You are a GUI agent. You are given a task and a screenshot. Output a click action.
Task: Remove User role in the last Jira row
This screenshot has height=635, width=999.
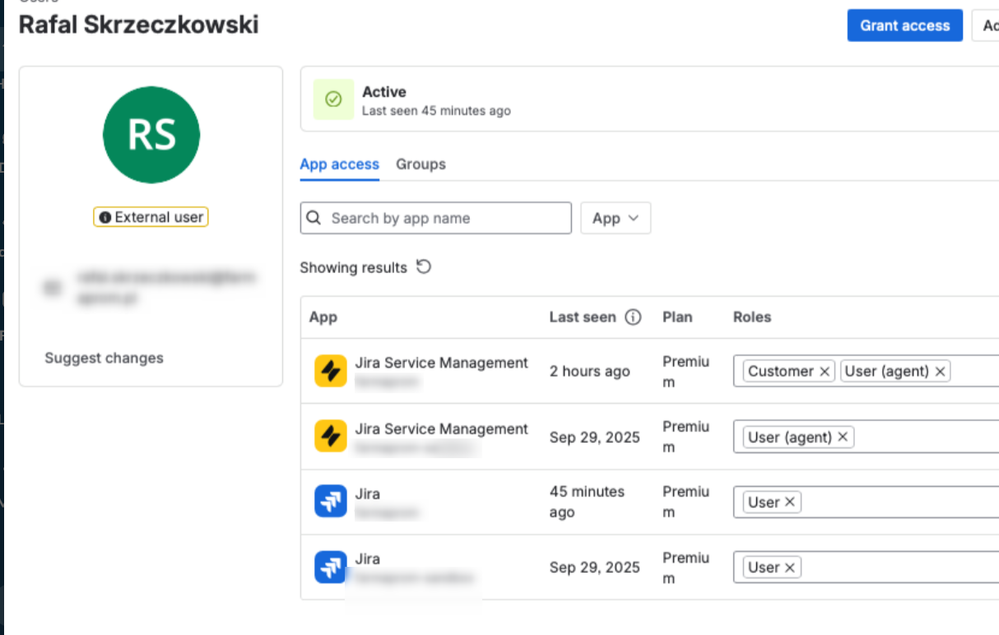(x=789, y=567)
